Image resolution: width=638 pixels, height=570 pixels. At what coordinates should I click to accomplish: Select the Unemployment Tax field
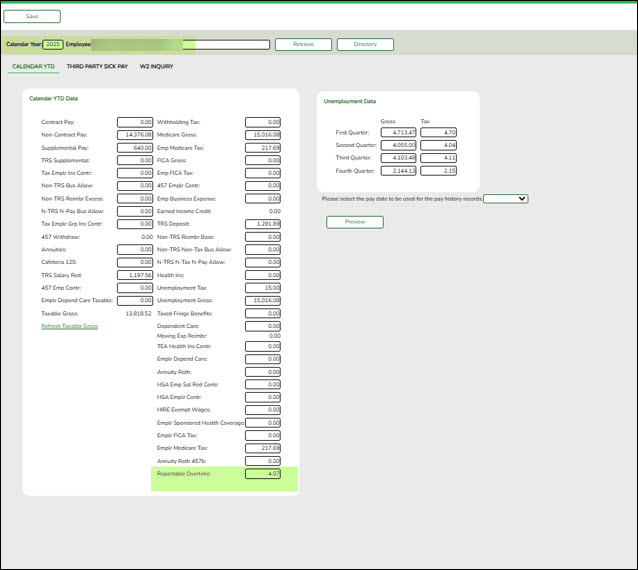pyautogui.click(x=263, y=288)
